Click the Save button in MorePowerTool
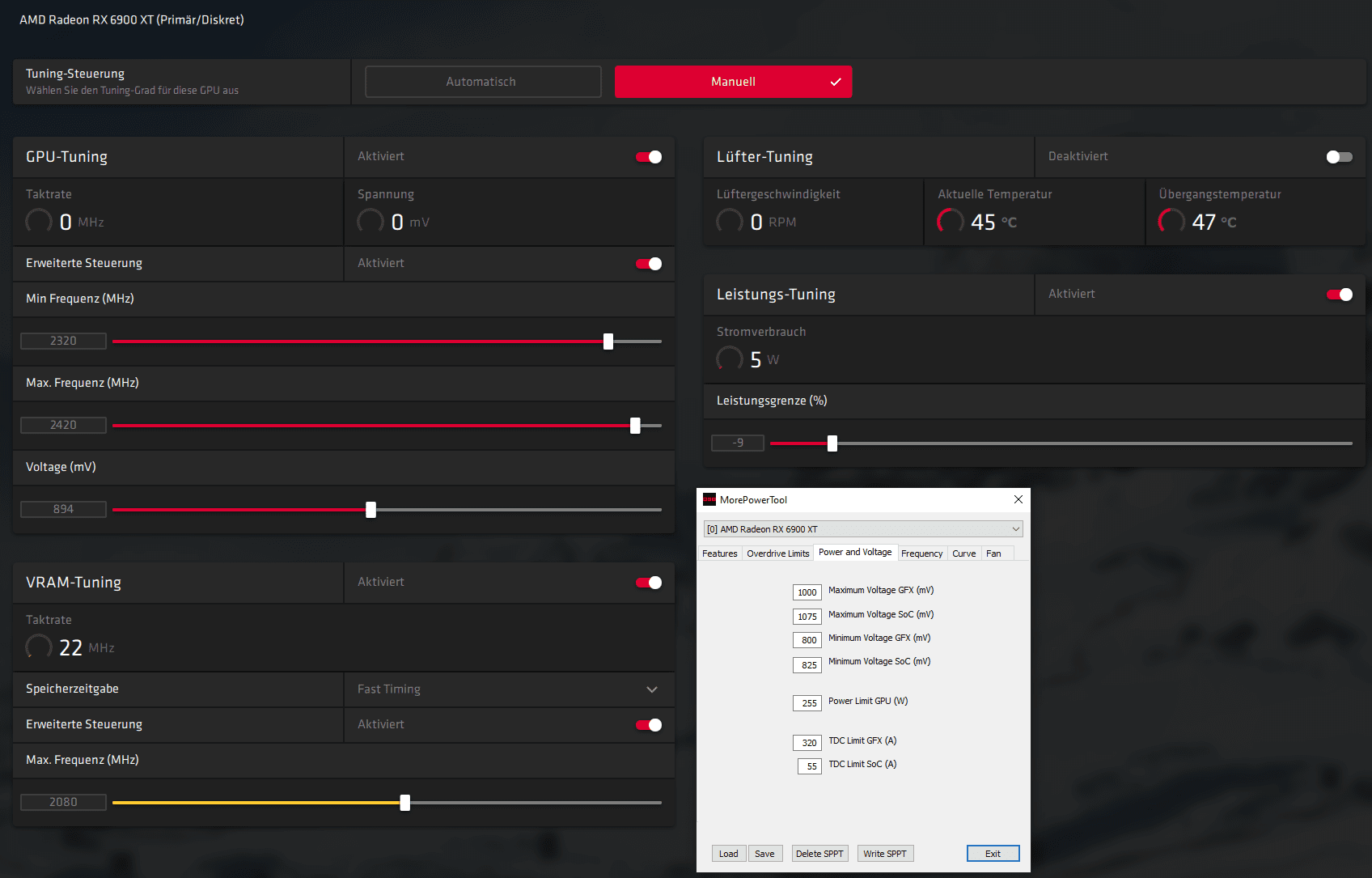 click(765, 854)
